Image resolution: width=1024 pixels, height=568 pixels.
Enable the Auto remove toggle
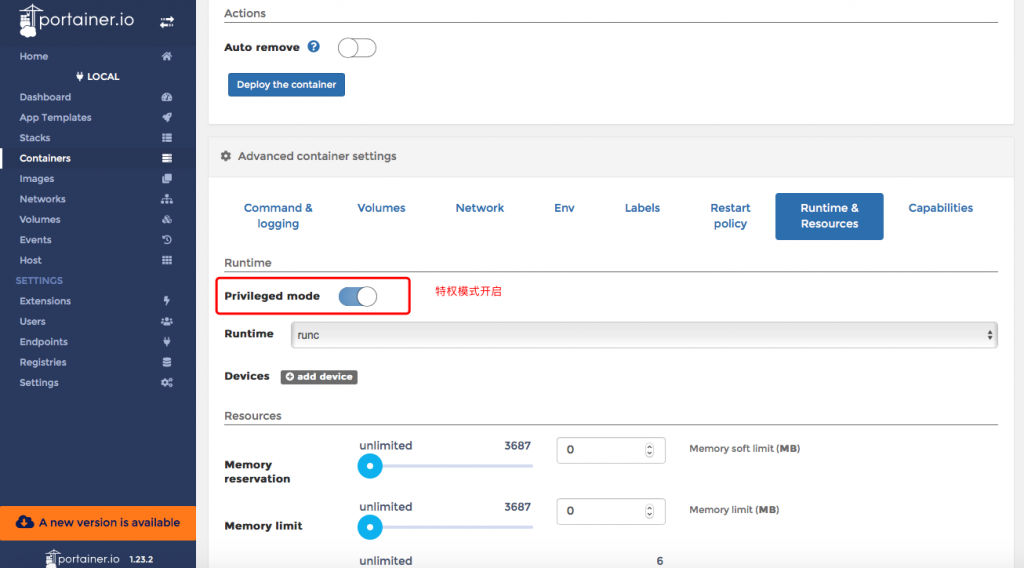357,48
